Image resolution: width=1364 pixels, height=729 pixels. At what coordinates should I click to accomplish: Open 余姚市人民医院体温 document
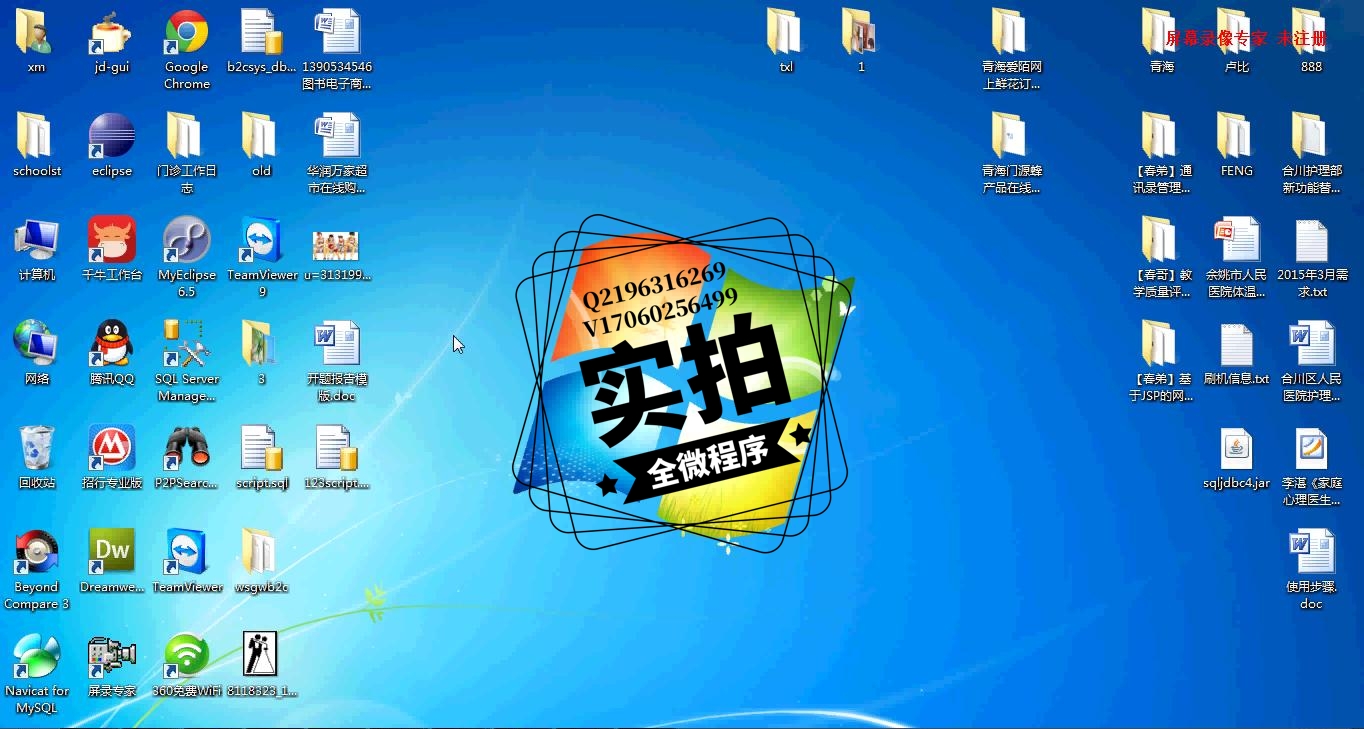(1236, 240)
